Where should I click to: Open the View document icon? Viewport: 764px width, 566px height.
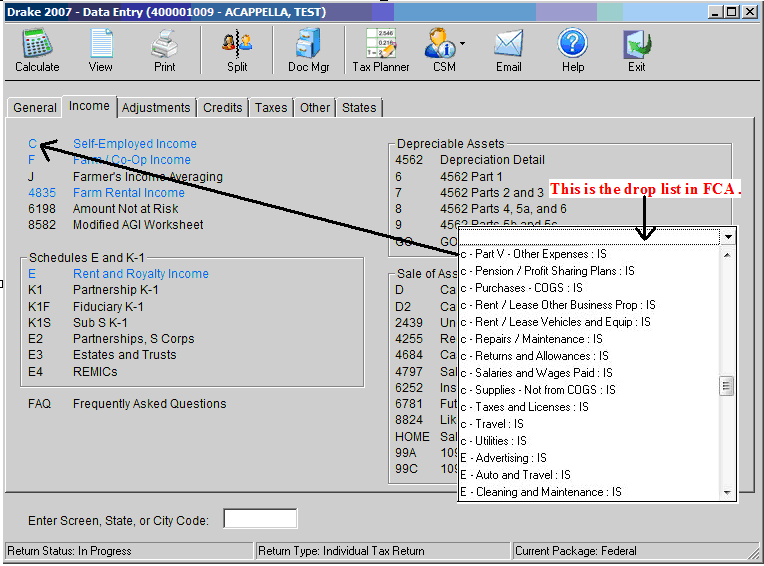click(x=101, y=43)
